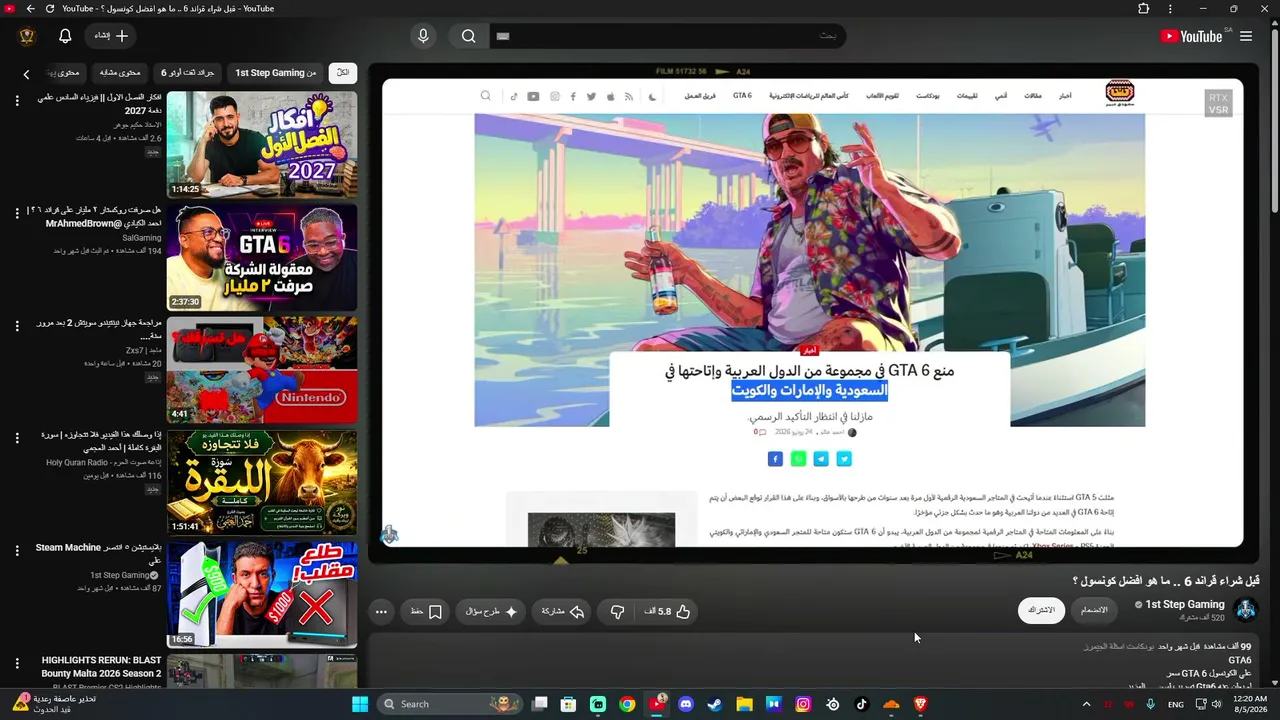Click the Subscribe (الاشتراك) button
The image size is (1280, 720).
[x=1041, y=610]
